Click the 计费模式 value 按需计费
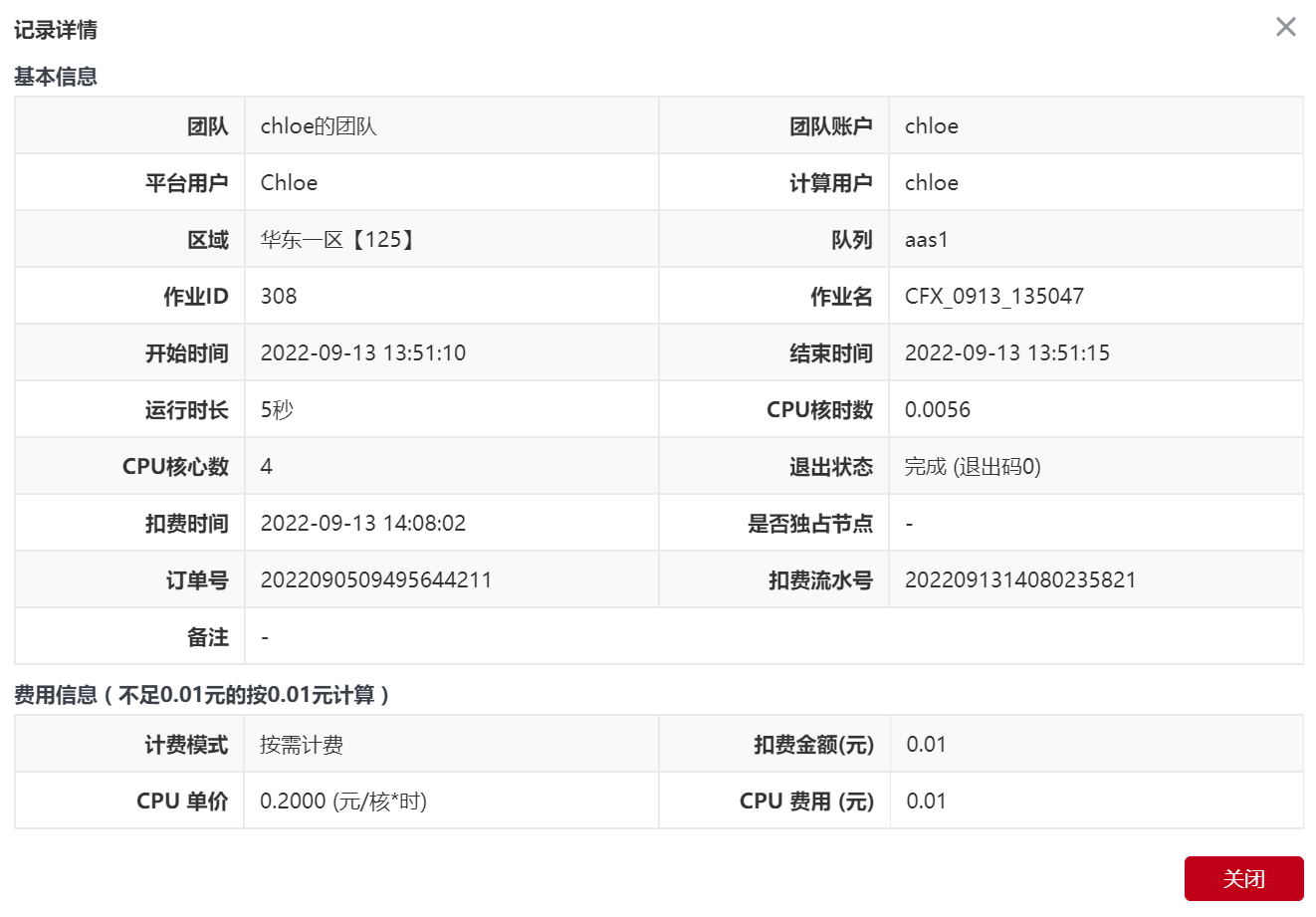The height and width of the screenshot is (917, 1316). pyautogui.click(x=302, y=745)
